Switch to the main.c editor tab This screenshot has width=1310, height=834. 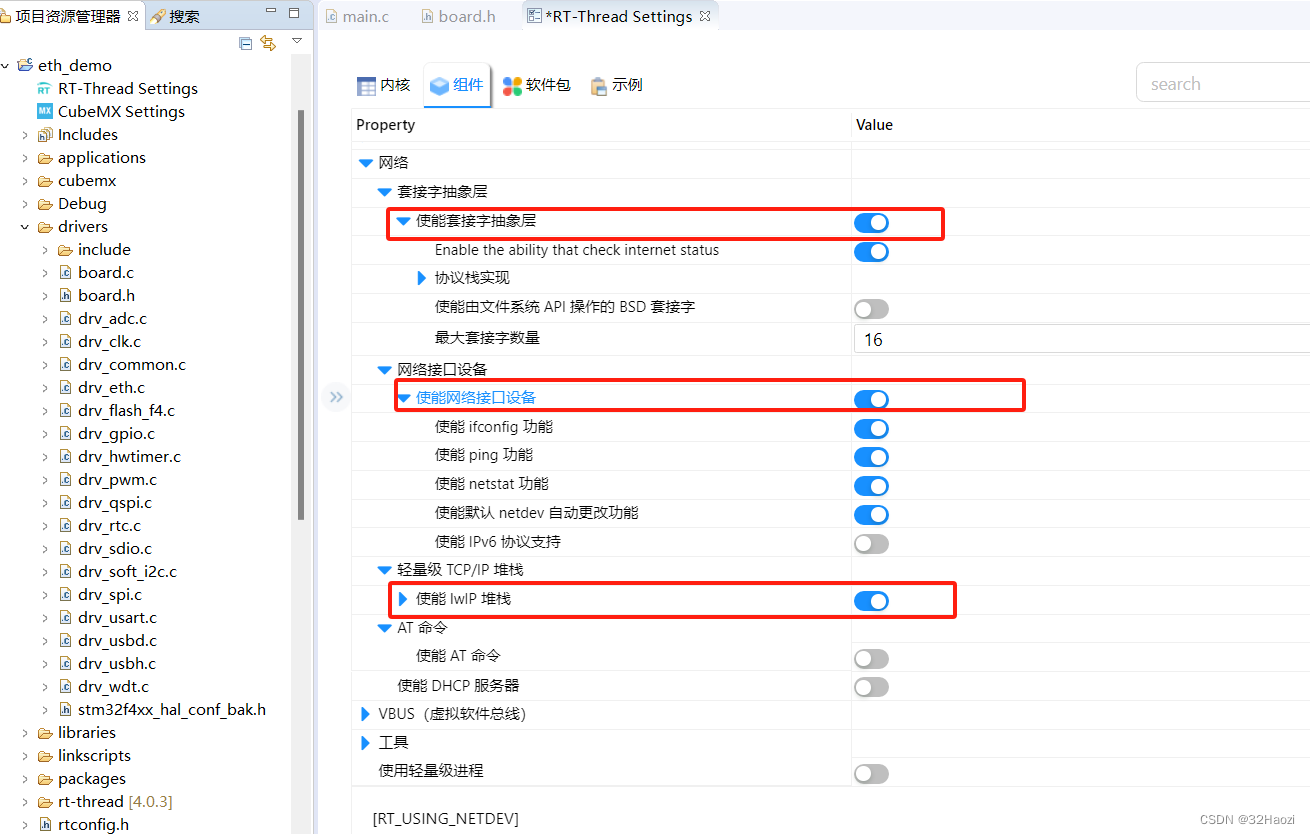click(x=358, y=16)
